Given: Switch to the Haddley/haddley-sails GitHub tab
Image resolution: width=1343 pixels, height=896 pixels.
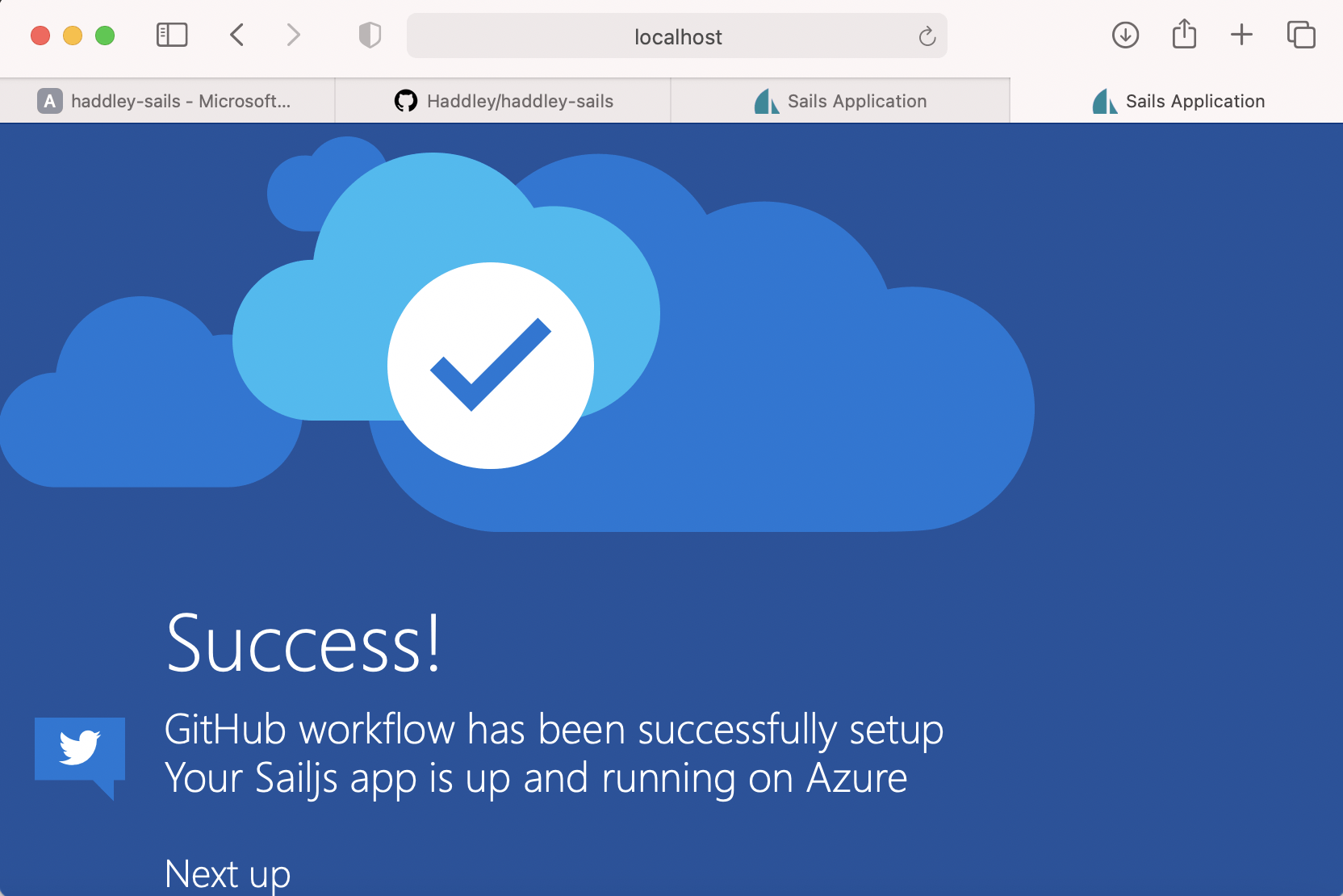Looking at the screenshot, I should 504,101.
